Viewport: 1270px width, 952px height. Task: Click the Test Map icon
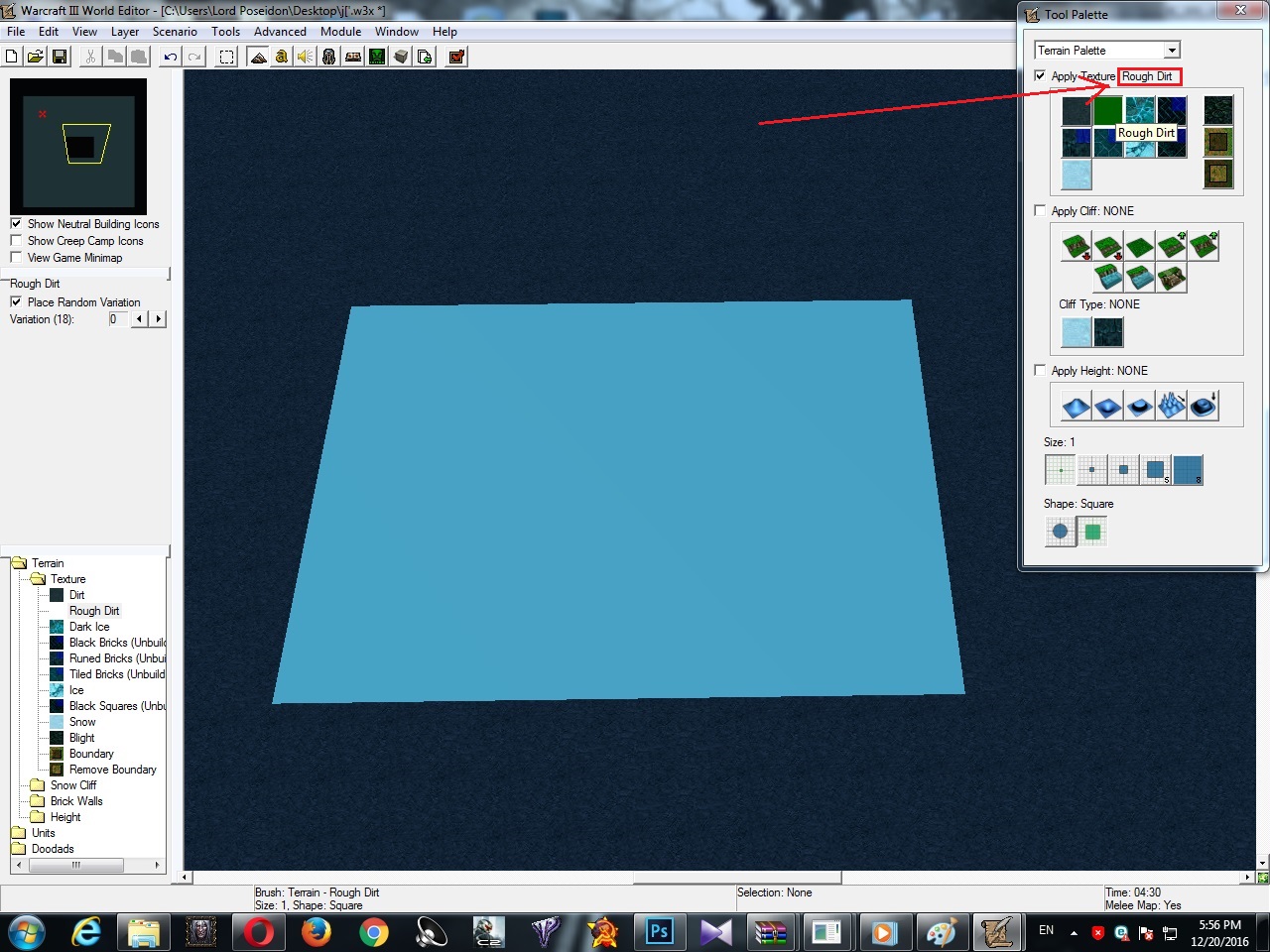coord(456,57)
